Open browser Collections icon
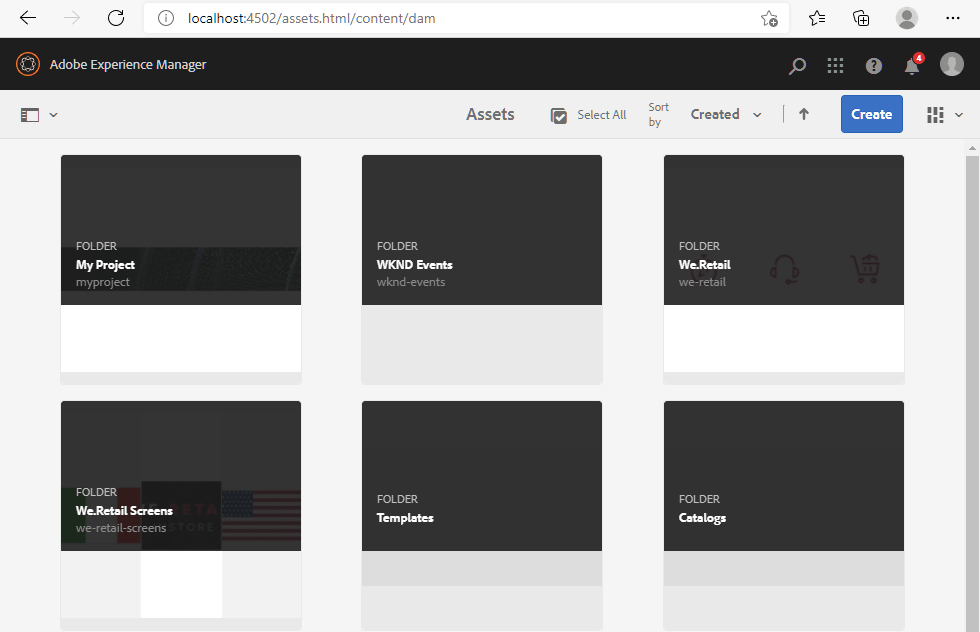980x632 pixels. tap(861, 18)
